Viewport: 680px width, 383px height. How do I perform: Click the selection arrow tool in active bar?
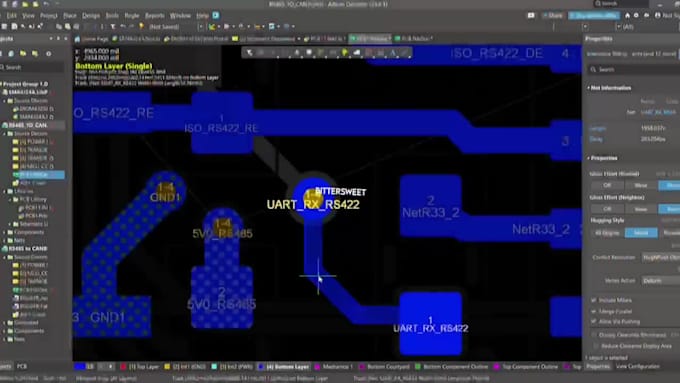point(249,53)
